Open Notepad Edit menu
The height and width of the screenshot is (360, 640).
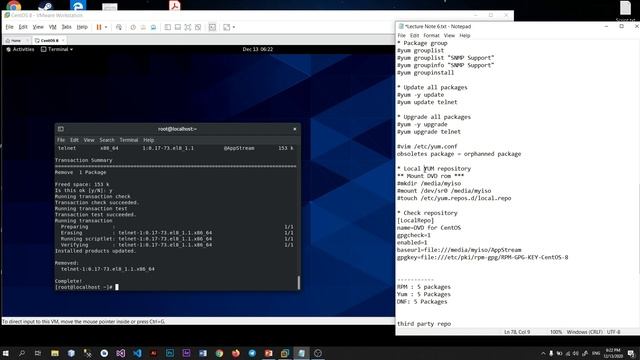pyautogui.click(x=414, y=36)
